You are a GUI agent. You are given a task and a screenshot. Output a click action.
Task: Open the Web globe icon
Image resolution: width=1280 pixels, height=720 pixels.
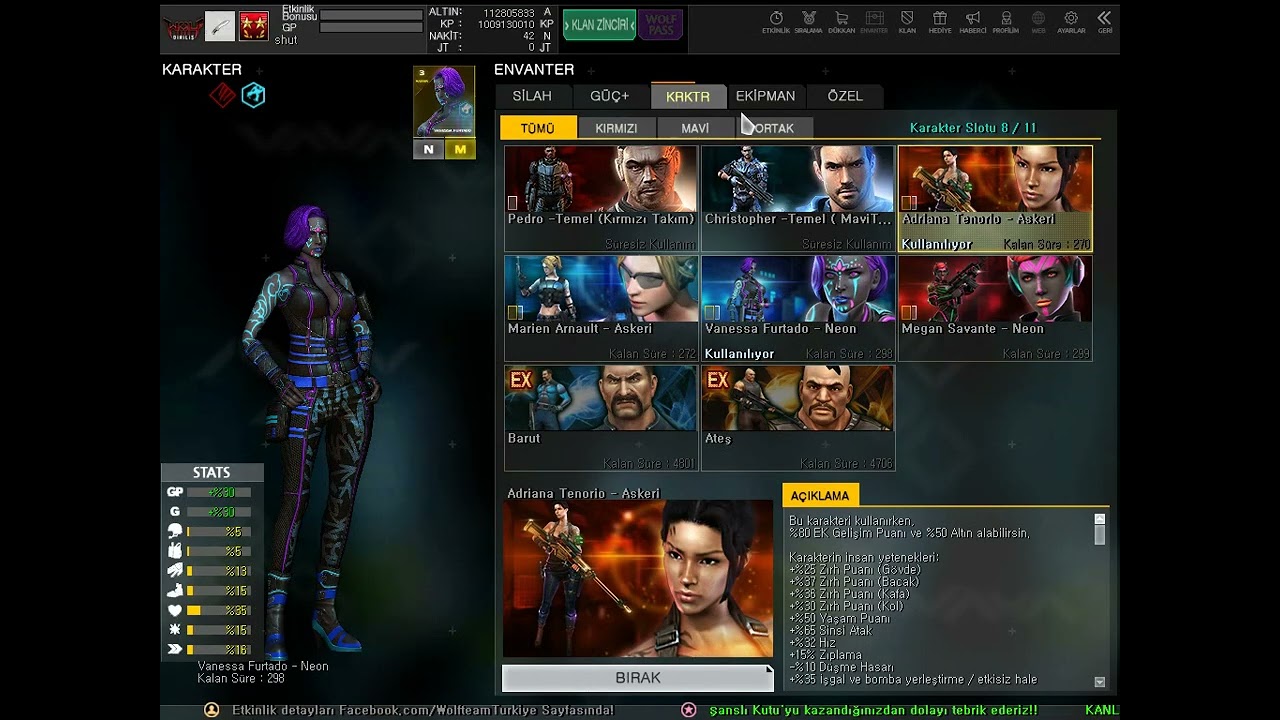pyautogui.click(x=1039, y=22)
